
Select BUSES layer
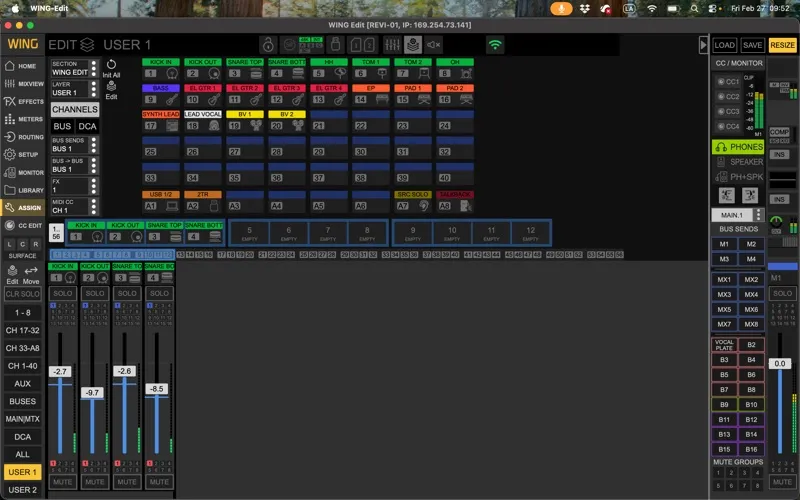(22, 402)
